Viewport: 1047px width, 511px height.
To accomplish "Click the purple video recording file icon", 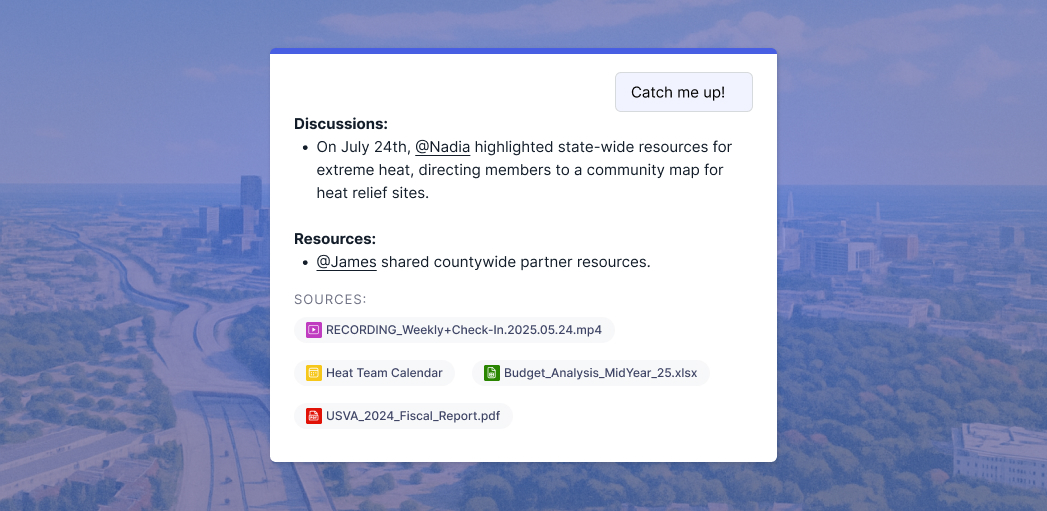I will [x=314, y=330].
